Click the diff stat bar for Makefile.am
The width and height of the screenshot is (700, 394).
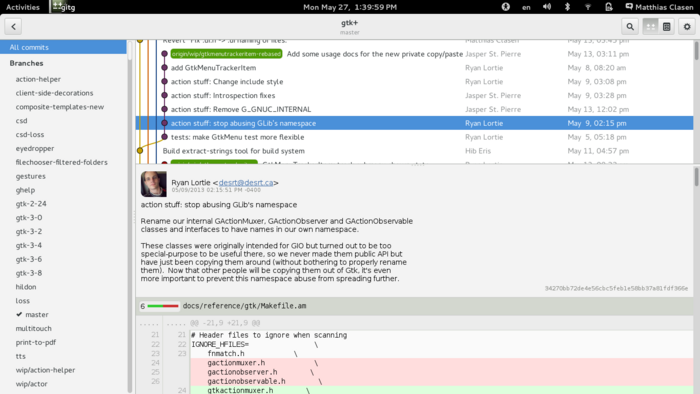(x=163, y=306)
